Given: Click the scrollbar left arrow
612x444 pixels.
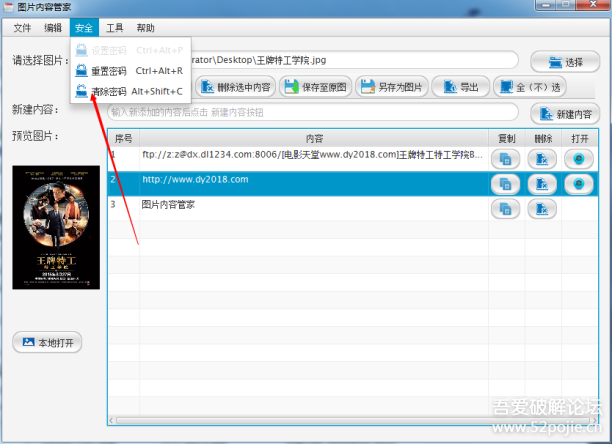Looking at the screenshot, I should 111,421.
